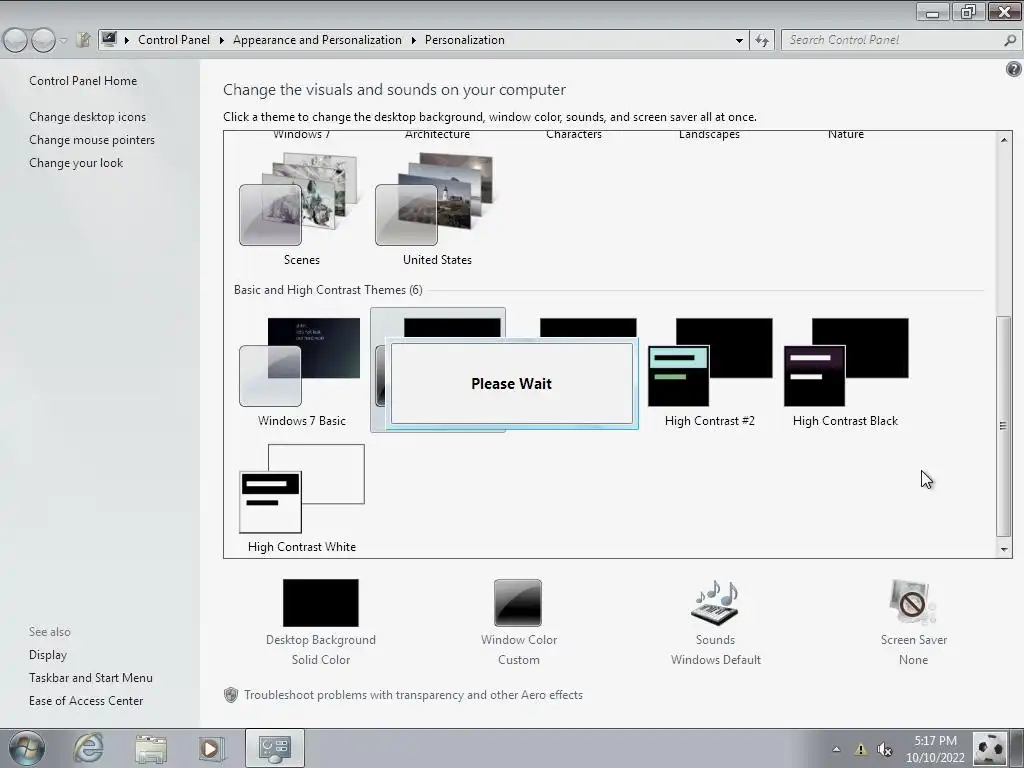The height and width of the screenshot is (768, 1024).
Task: Click the Please Wait dialog
Action: point(511,383)
